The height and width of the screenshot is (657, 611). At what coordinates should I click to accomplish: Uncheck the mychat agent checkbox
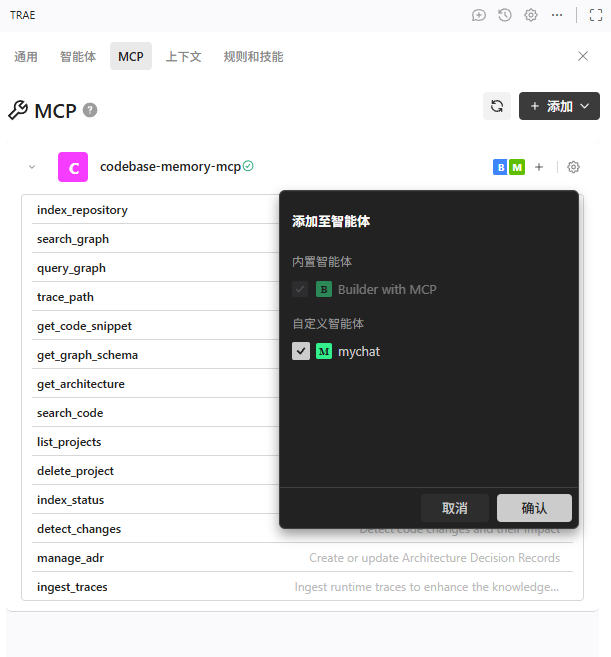(301, 351)
